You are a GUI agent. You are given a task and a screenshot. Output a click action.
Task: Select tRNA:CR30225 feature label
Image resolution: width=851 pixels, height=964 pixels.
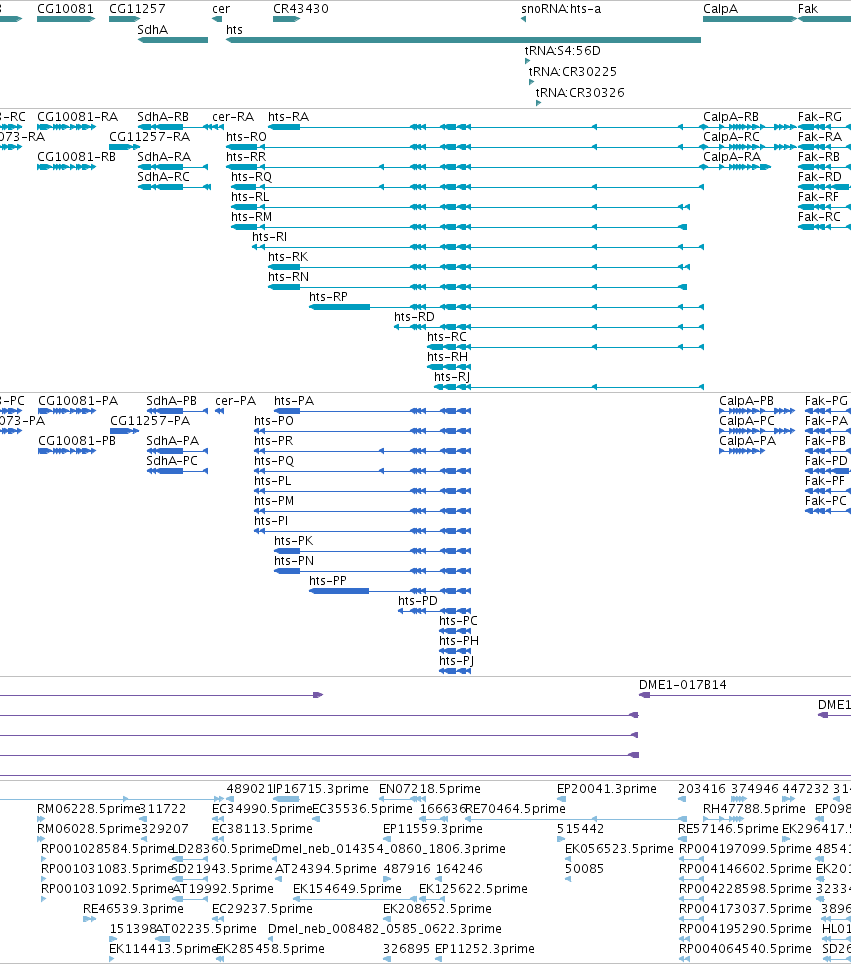point(572,71)
